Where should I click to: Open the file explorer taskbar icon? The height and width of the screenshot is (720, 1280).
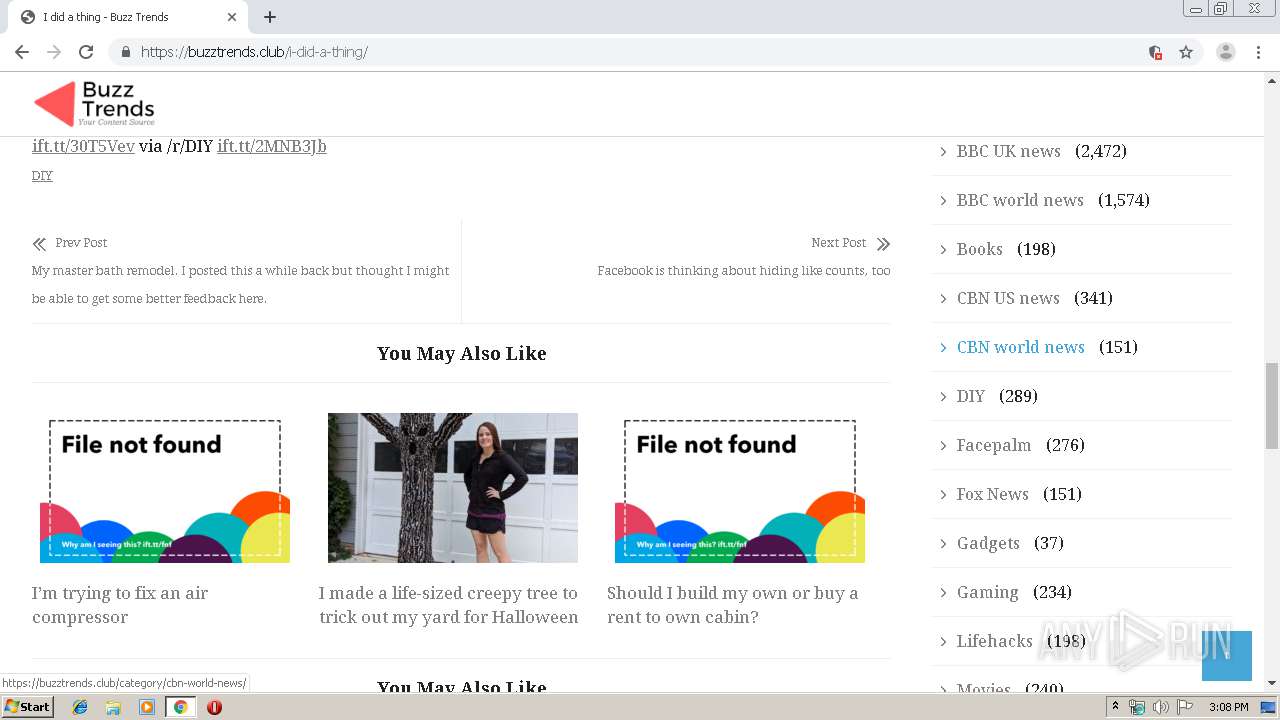(113, 707)
